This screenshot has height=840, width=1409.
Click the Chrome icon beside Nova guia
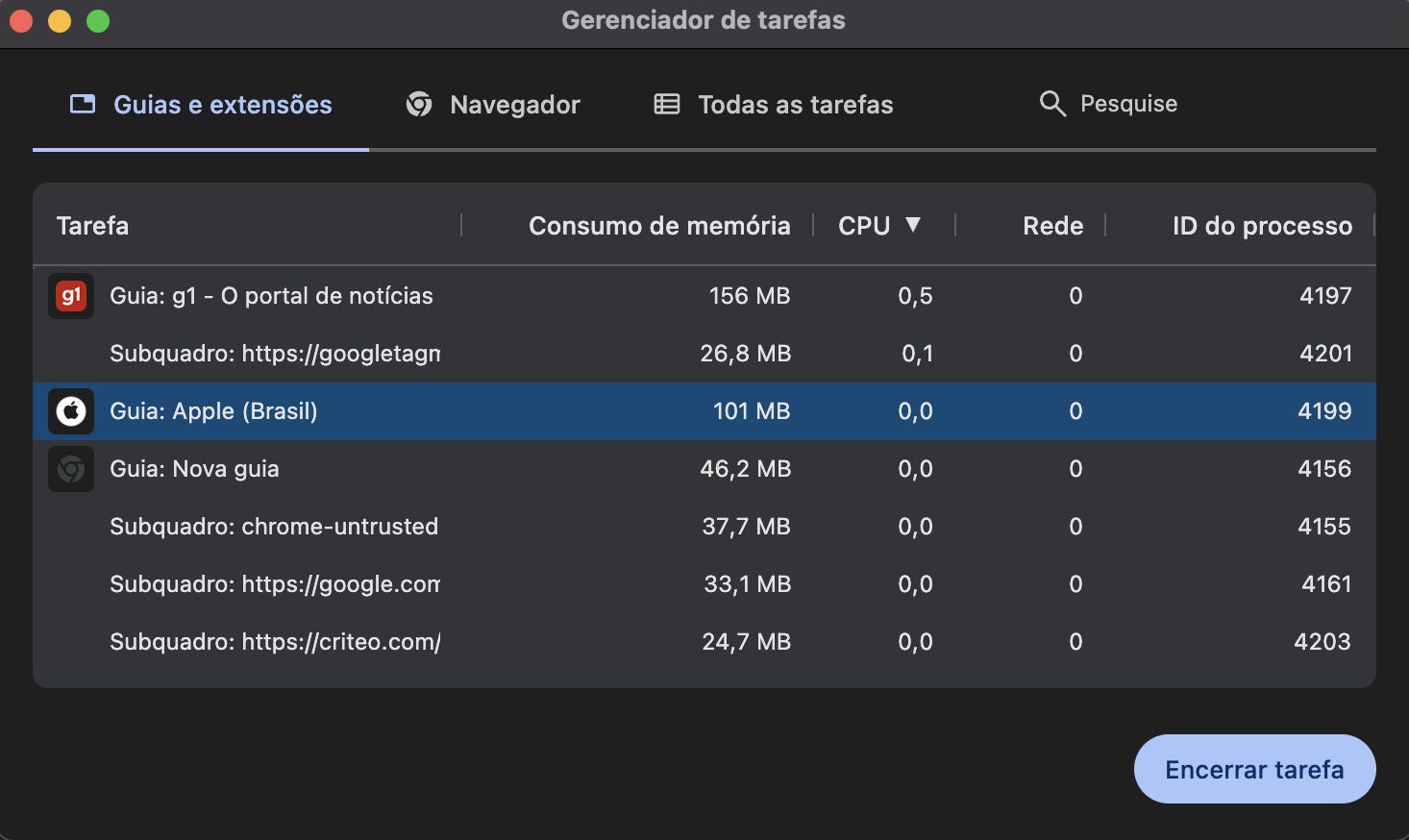pyautogui.click(x=71, y=469)
